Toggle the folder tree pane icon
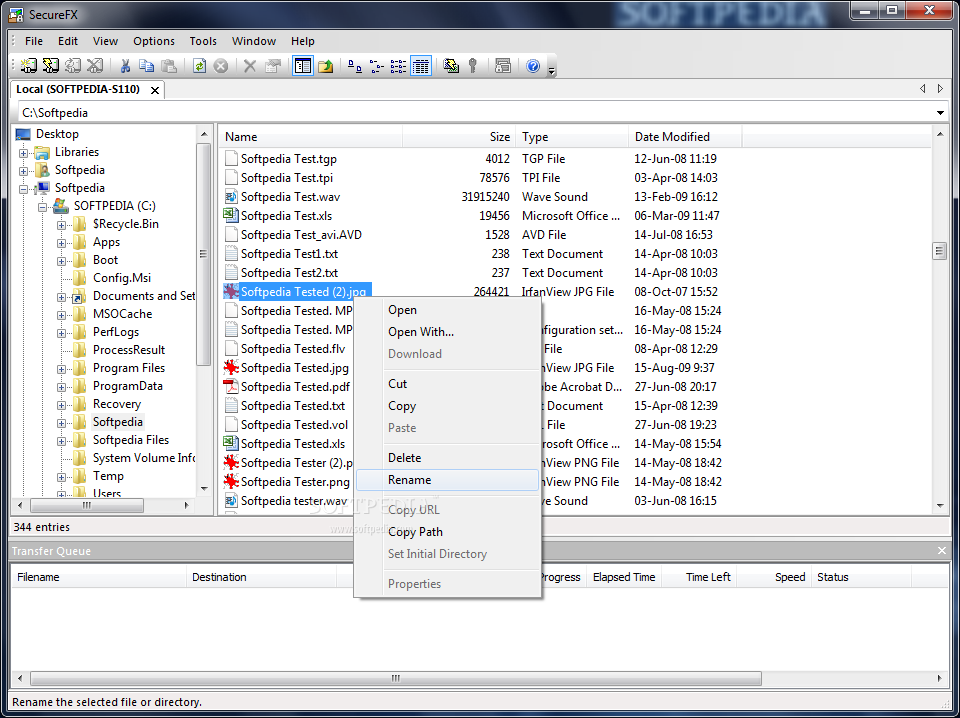This screenshot has width=960, height=718. point(302,66)
